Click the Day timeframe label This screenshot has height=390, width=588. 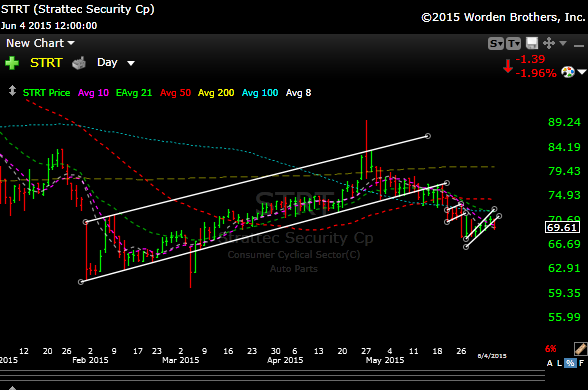point(107,62)
